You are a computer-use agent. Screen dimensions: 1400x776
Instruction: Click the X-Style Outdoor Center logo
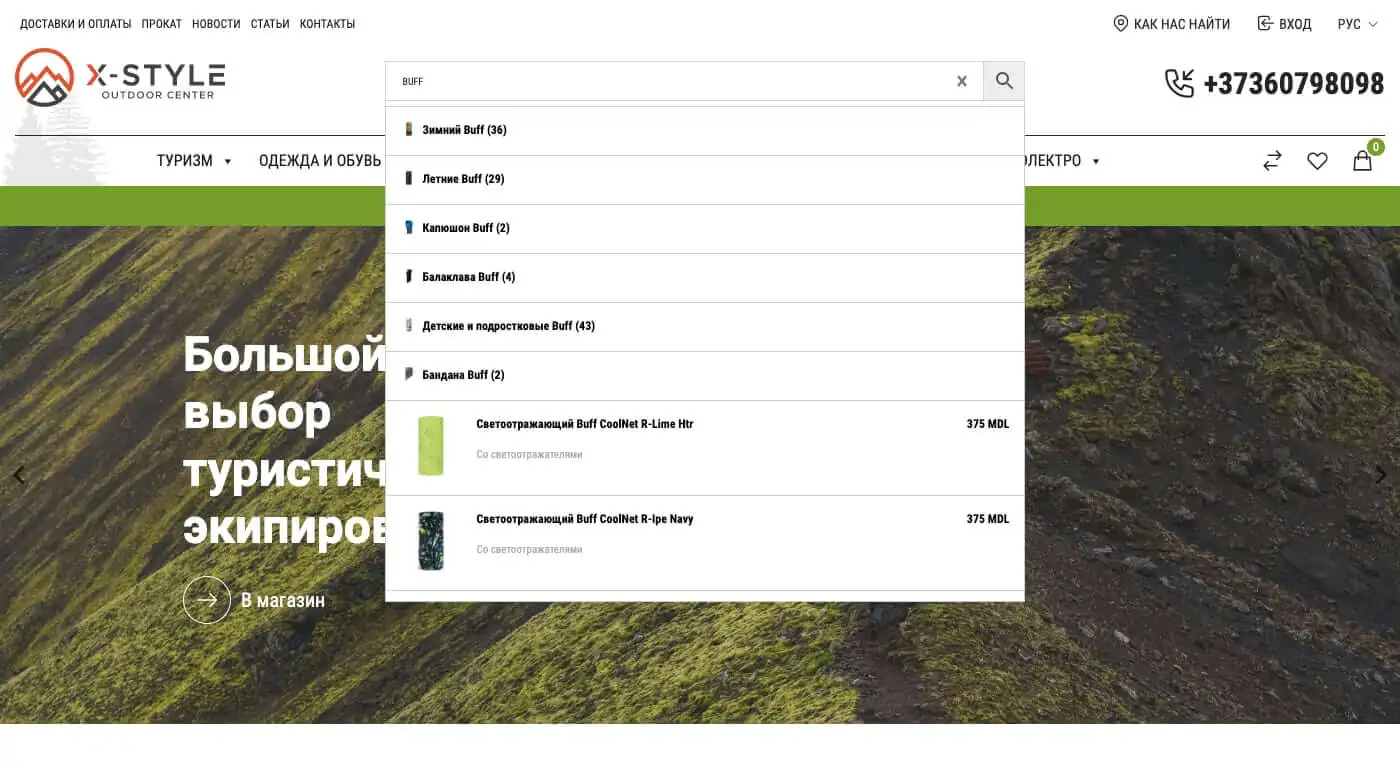[120, 77]
